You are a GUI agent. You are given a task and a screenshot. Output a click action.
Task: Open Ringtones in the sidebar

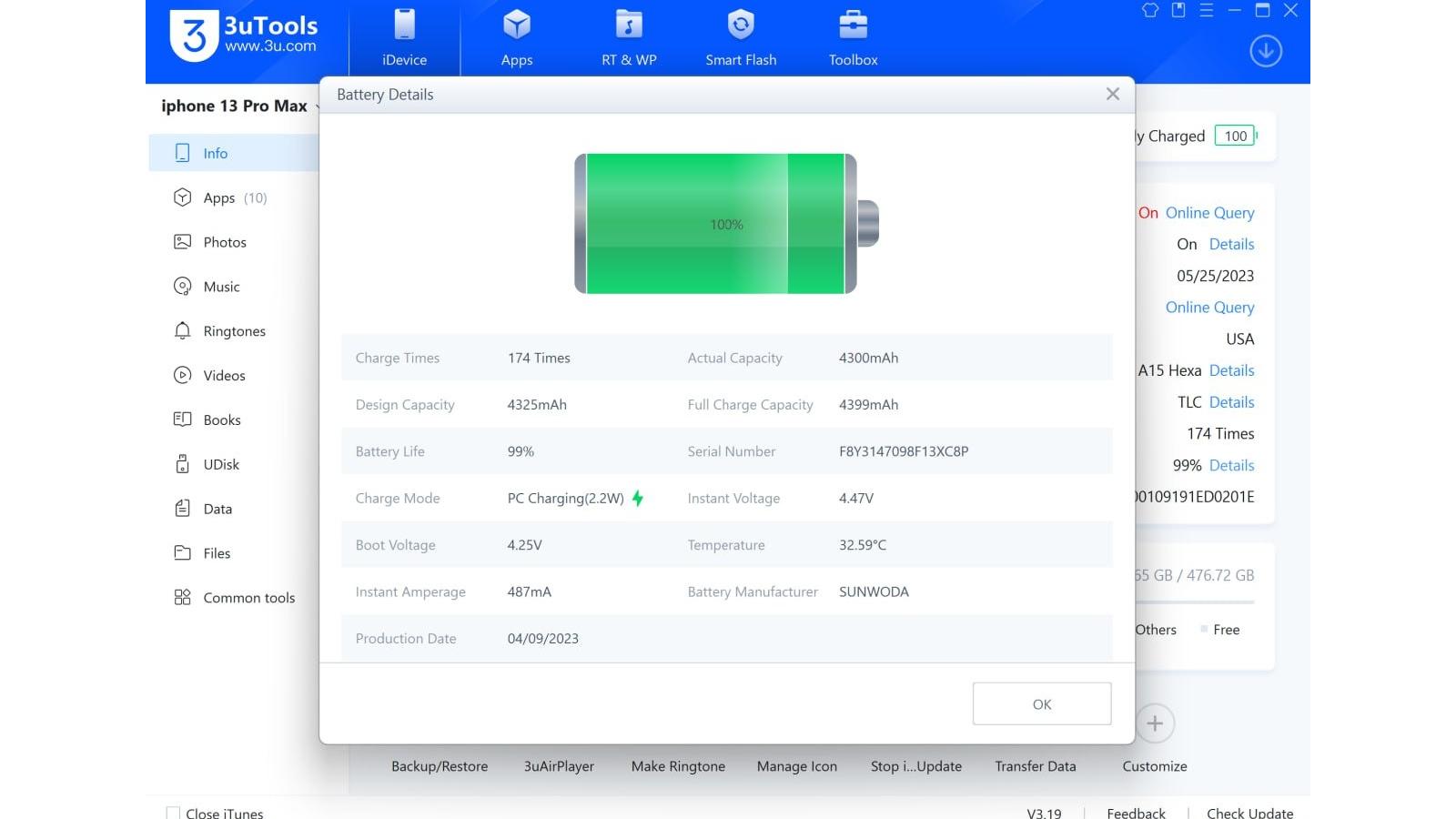click(234, 331)
